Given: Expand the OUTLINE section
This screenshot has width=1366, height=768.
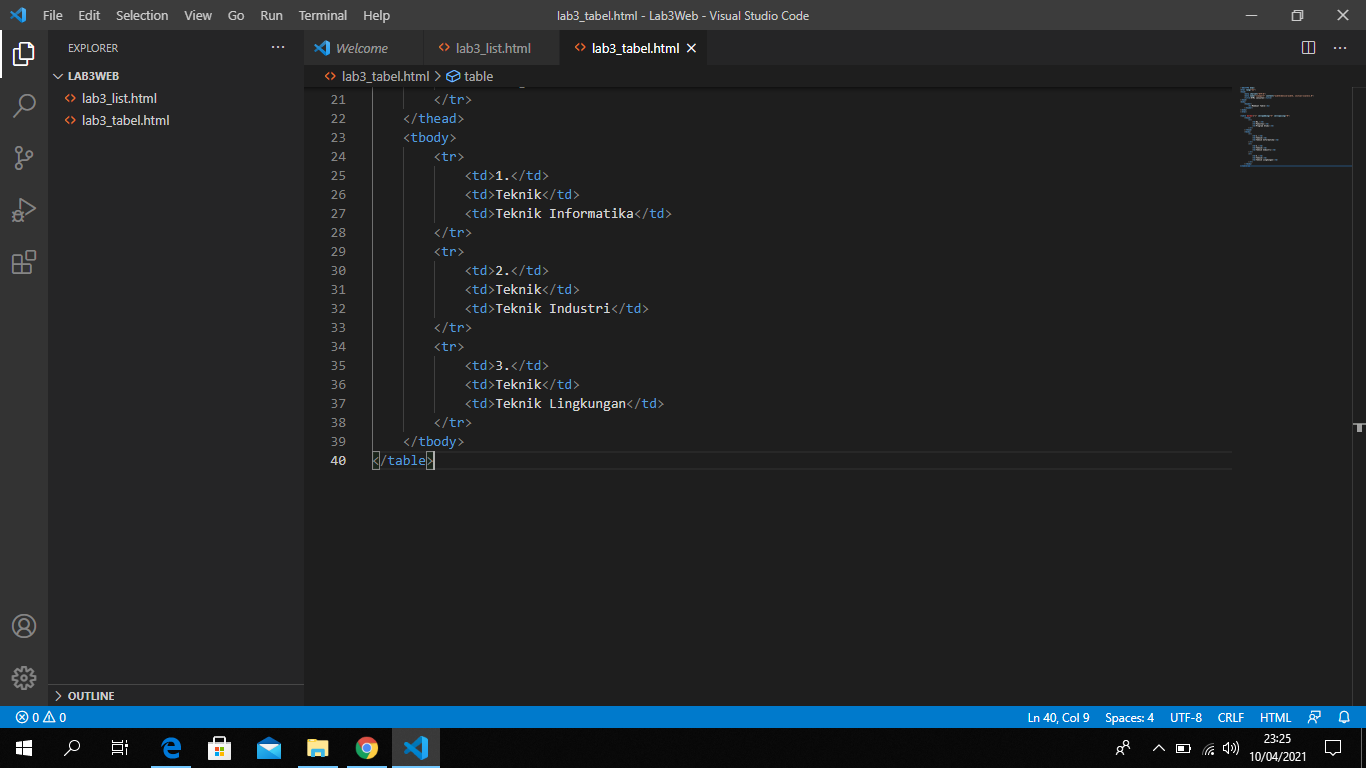Looking at the screenshot, I should 175,695.
